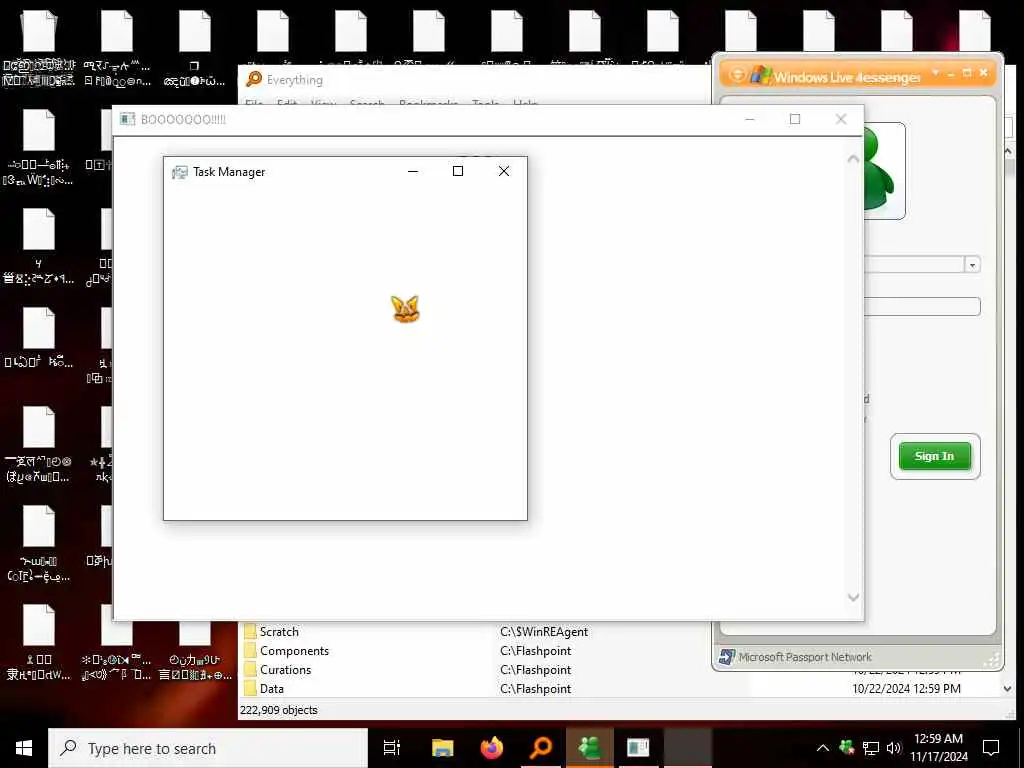Click the blank taskbar button after BOOOOOOO app
The height and width of the screenshot is (768, 1024).
(688, 748)
